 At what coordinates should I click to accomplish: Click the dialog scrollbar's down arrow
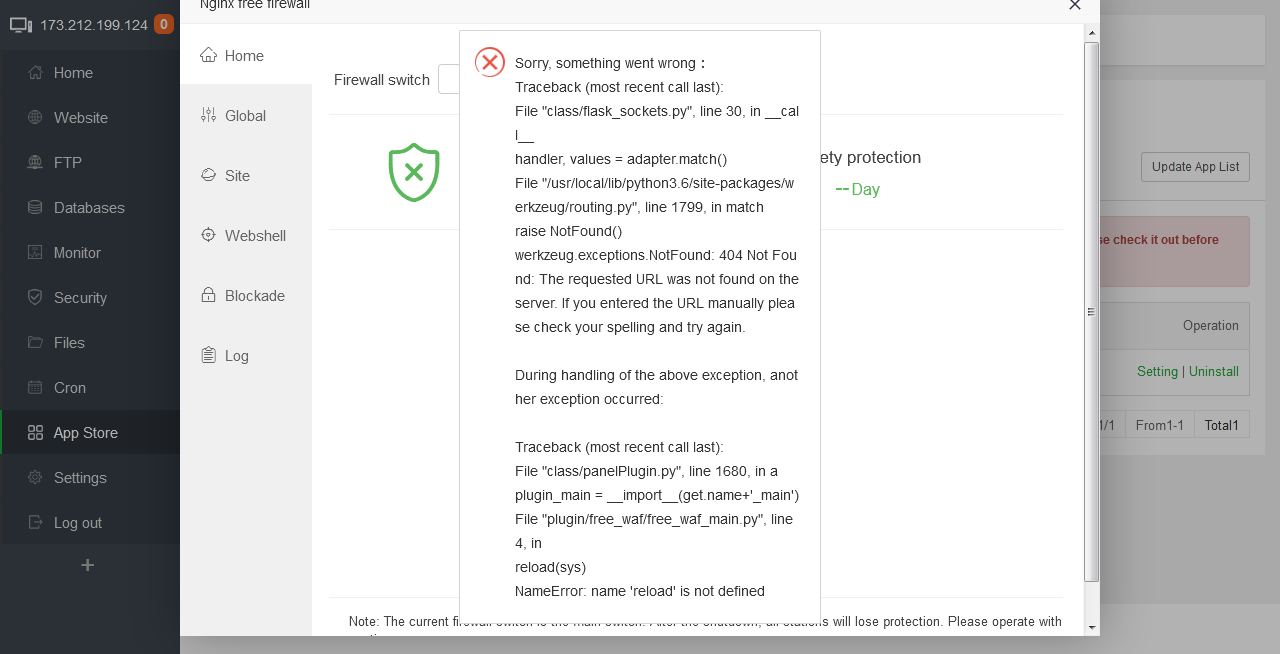(x=1091, y=627)
